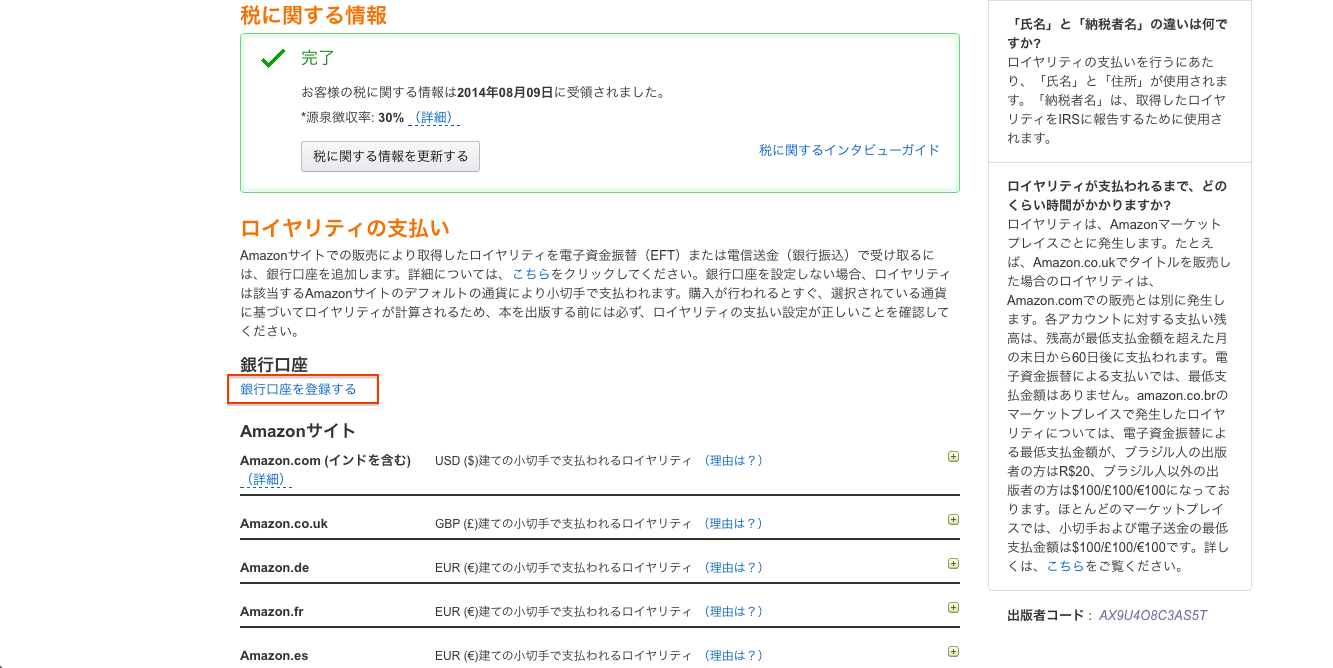Open 詳細 link under Amazon.com (インドを含む)

tap(266, 479)
